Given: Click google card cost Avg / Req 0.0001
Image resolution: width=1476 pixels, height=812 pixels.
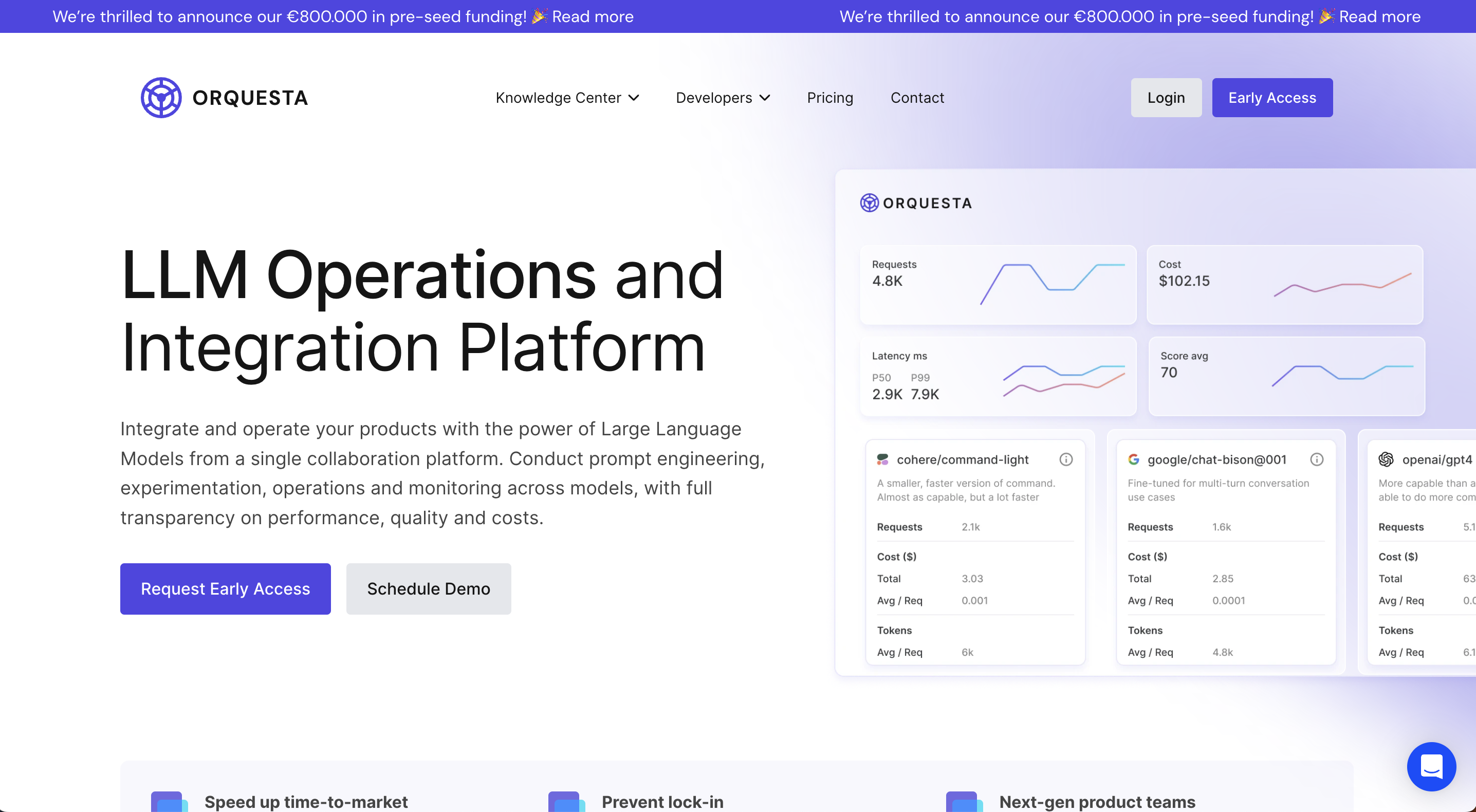Looking at the screenshot, I should (x=1228, y=601).
